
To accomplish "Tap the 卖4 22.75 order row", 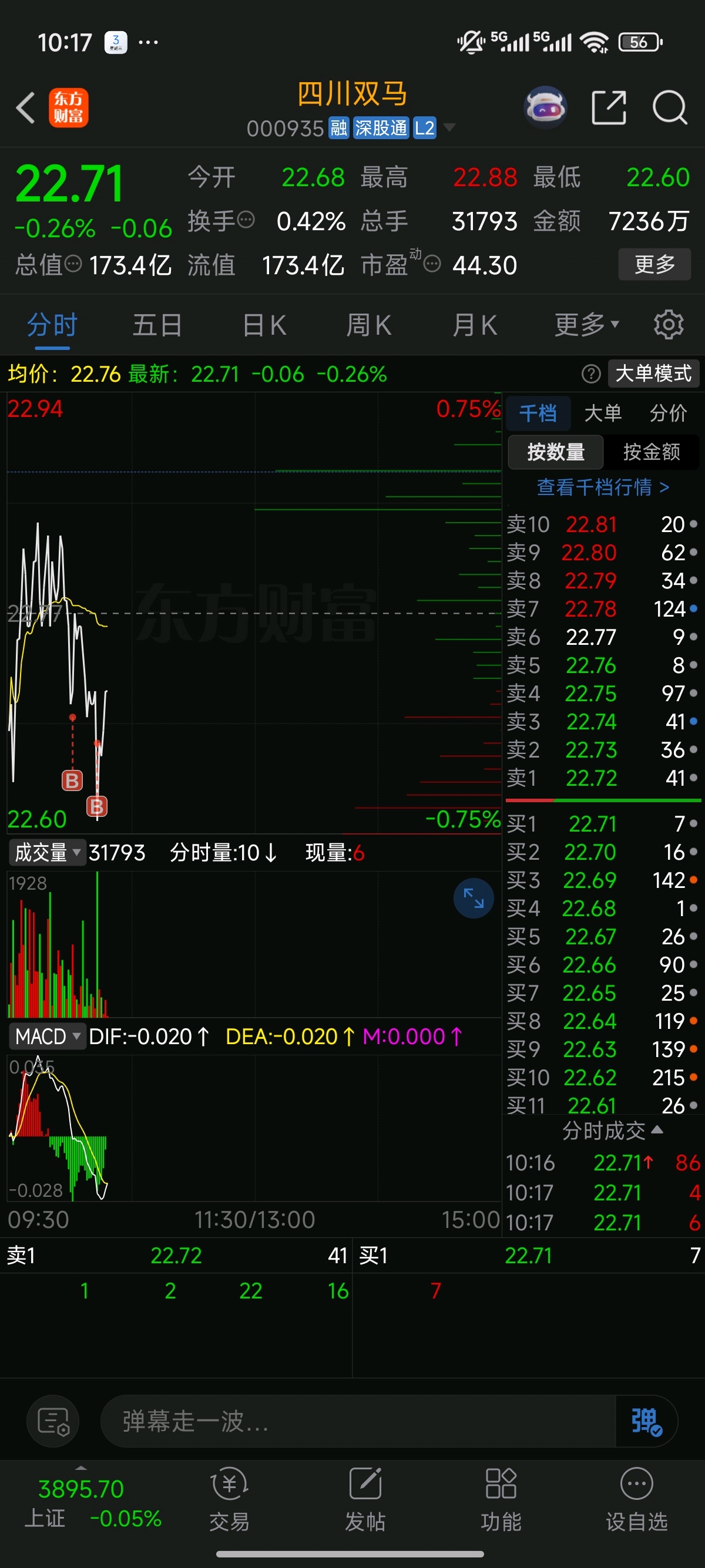I will [x=603, y=693].
